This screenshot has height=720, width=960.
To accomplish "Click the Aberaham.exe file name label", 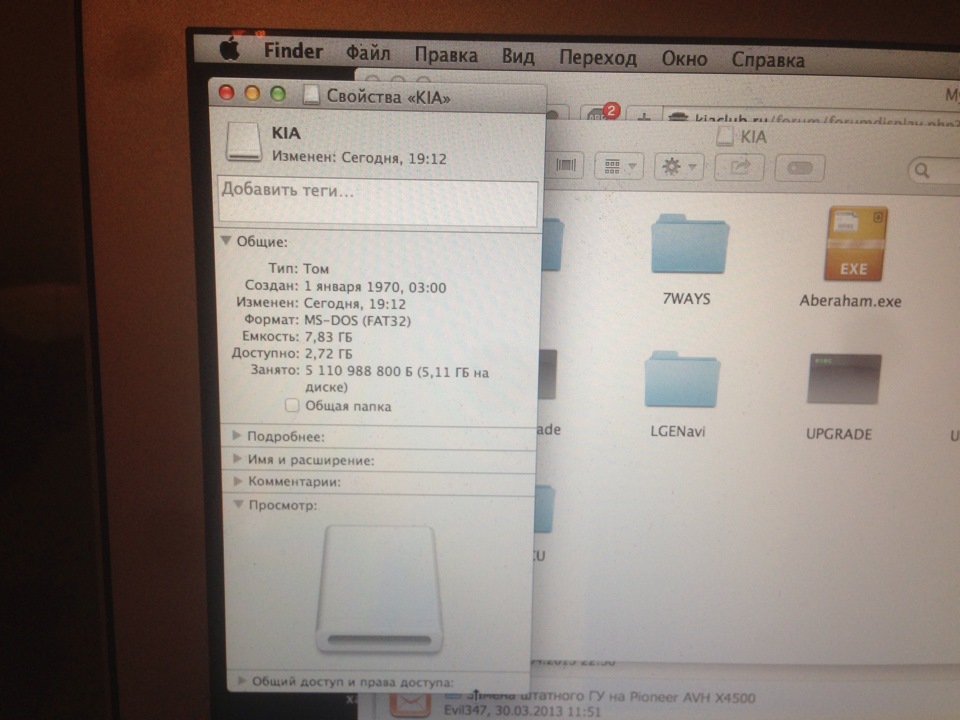I will (x=850, y=301).
